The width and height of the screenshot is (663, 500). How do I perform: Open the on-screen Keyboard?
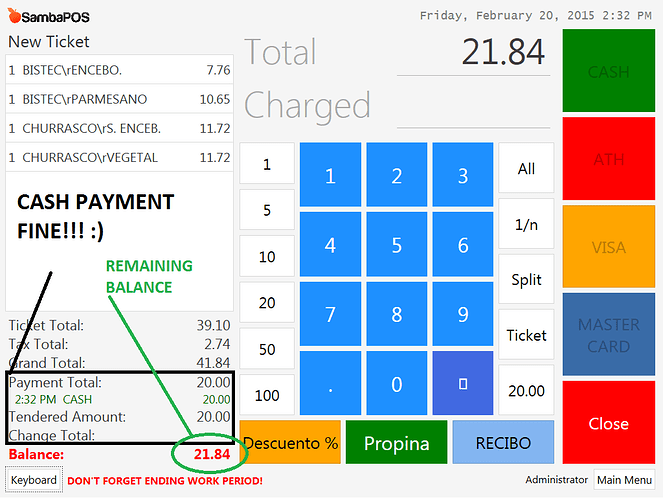click(33, 481)
